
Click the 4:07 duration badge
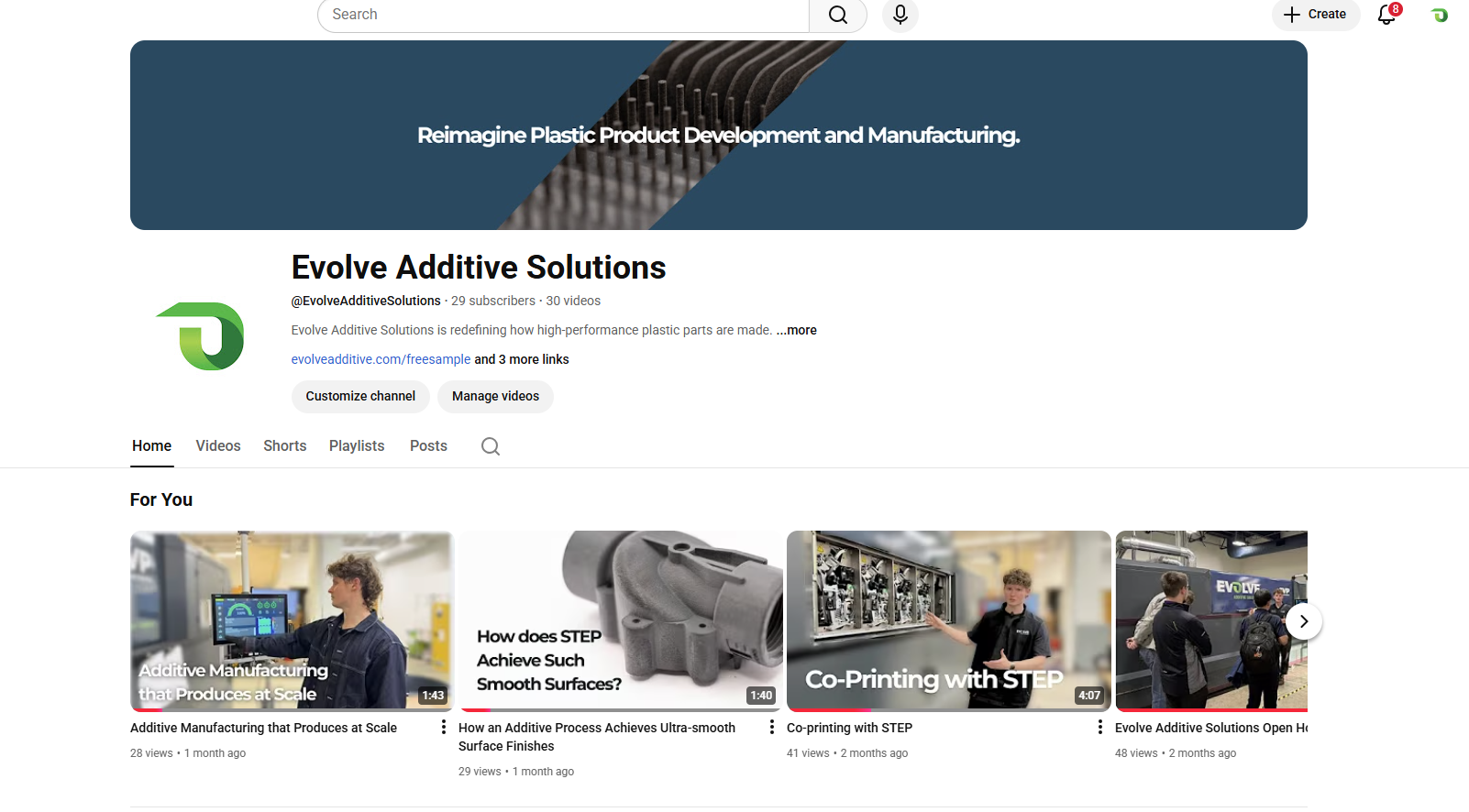coord(1089,696)
